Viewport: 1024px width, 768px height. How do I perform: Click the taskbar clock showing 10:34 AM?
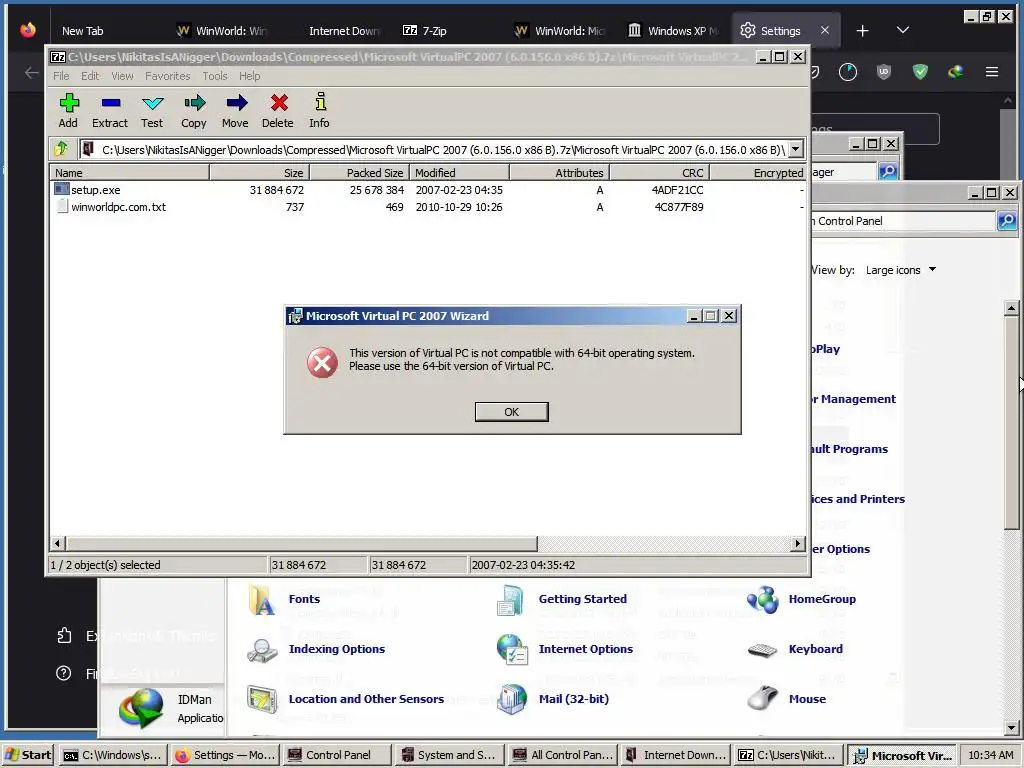[x=991, y=755]
